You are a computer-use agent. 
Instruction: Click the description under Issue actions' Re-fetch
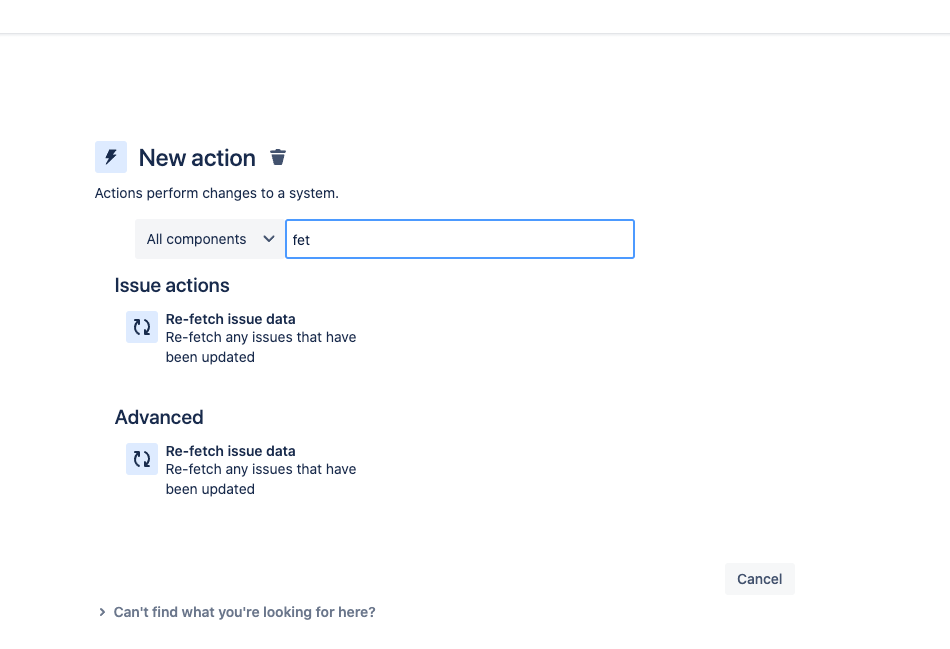260,347
